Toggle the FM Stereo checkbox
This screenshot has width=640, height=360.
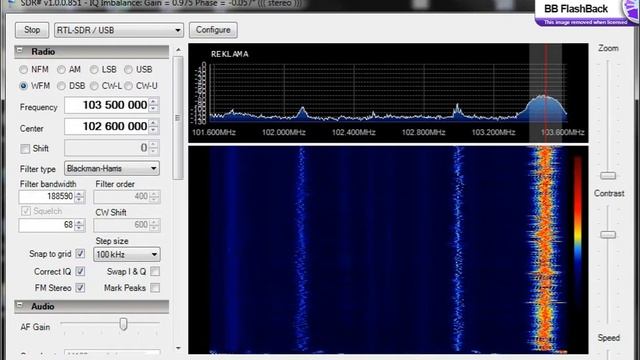pos(80,288)
